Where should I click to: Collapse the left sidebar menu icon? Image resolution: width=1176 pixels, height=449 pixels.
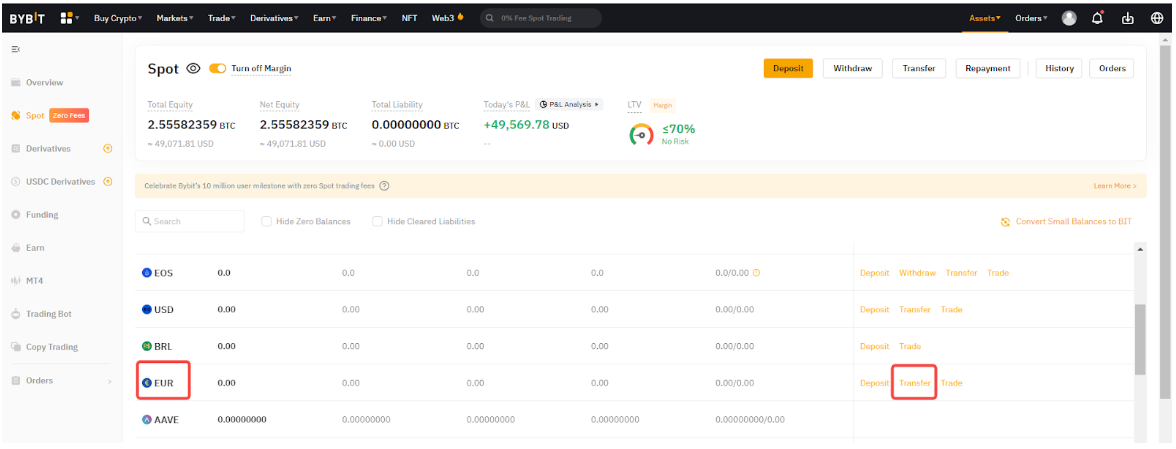pos(16,49)
